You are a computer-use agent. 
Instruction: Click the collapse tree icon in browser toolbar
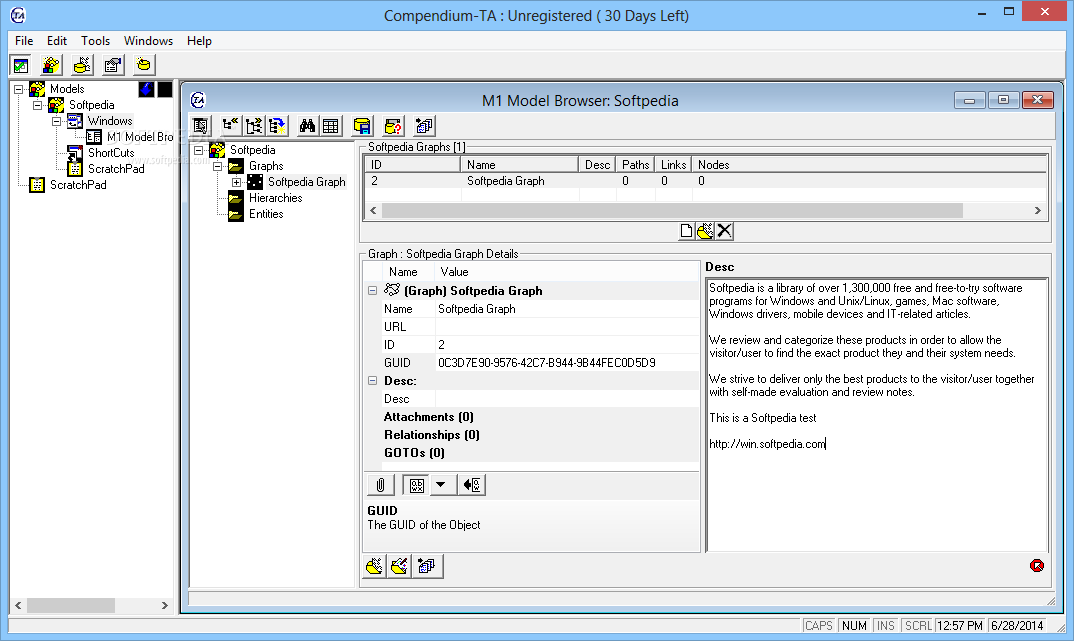[x=230, y=125]
